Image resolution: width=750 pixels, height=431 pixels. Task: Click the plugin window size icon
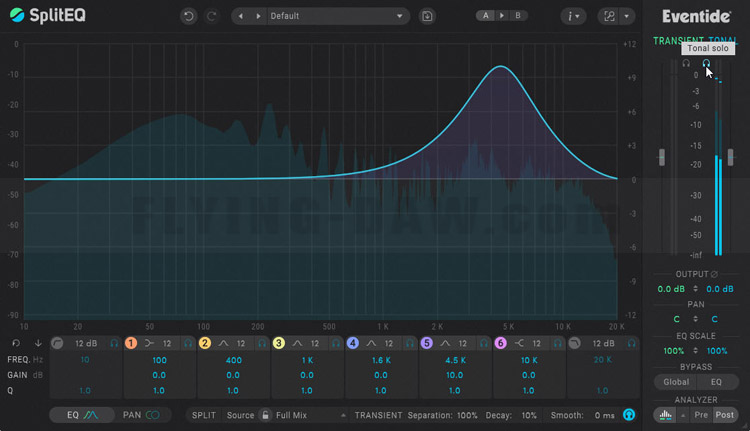tap(609, 16)
